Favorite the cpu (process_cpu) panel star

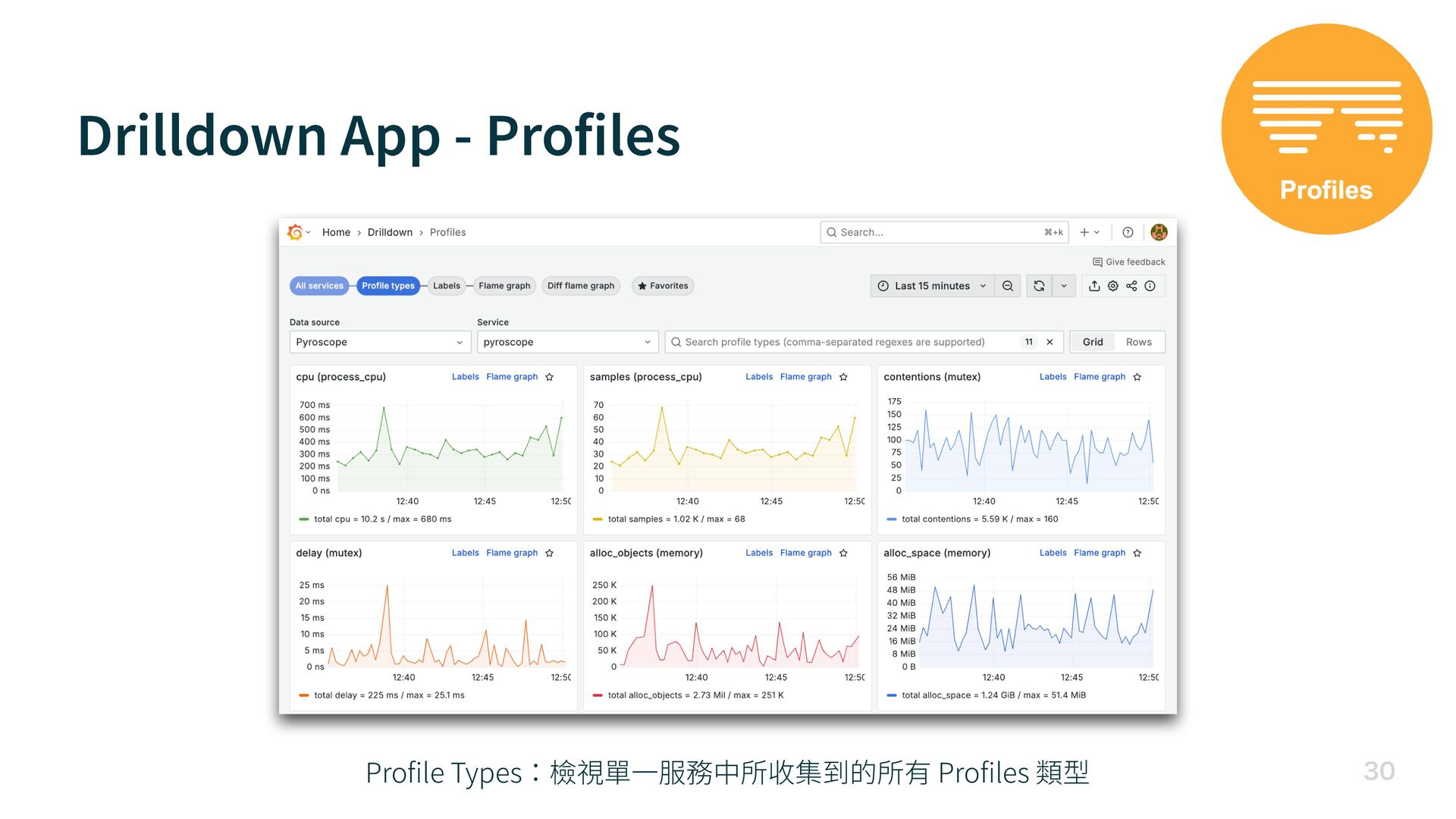coord(550,377)
